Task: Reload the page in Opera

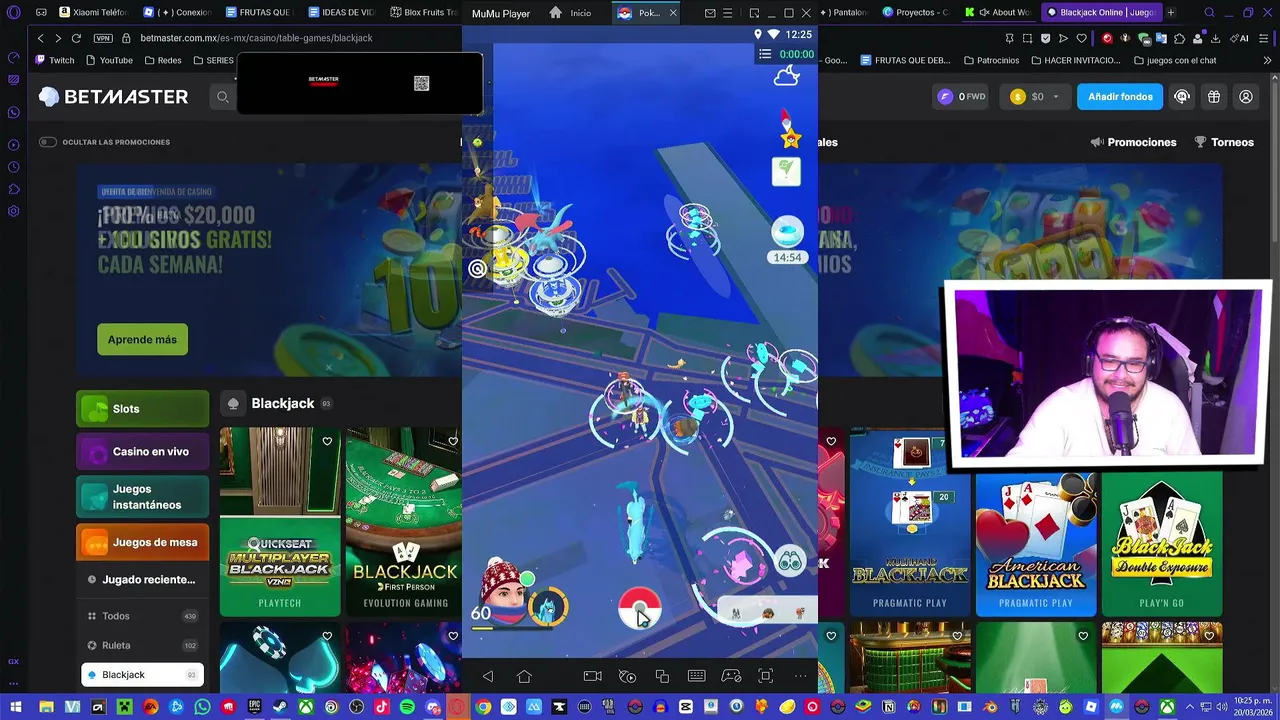Action: point(76,38)
